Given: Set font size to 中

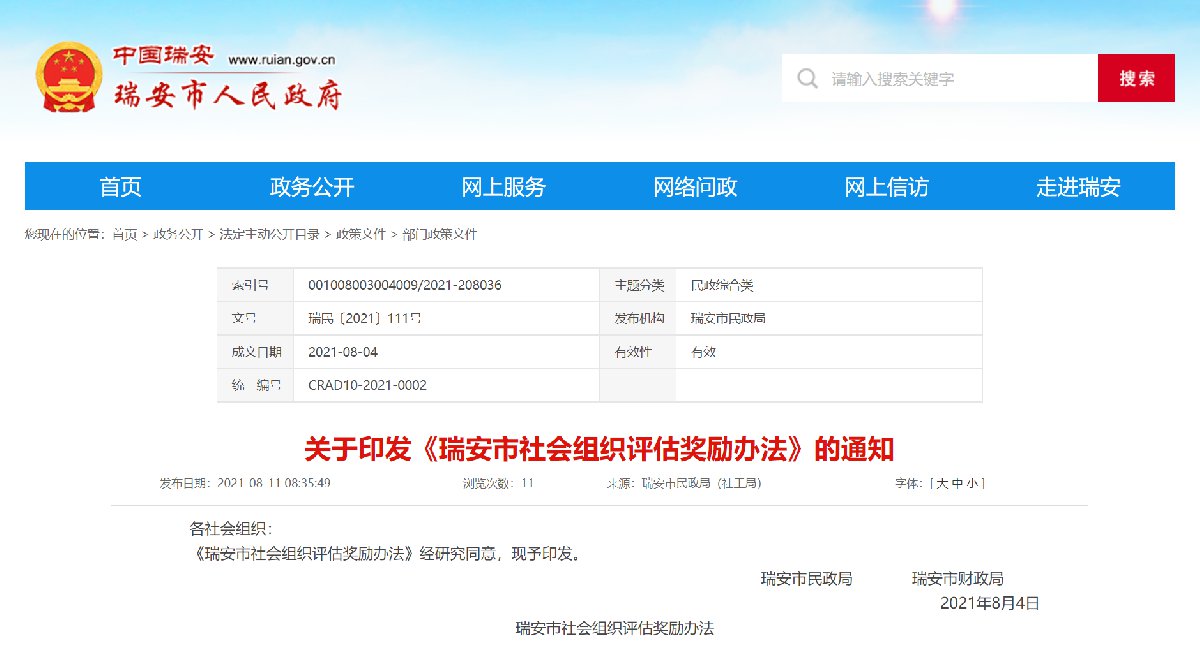Looking at the screenshot, I should tap(956, 483).
